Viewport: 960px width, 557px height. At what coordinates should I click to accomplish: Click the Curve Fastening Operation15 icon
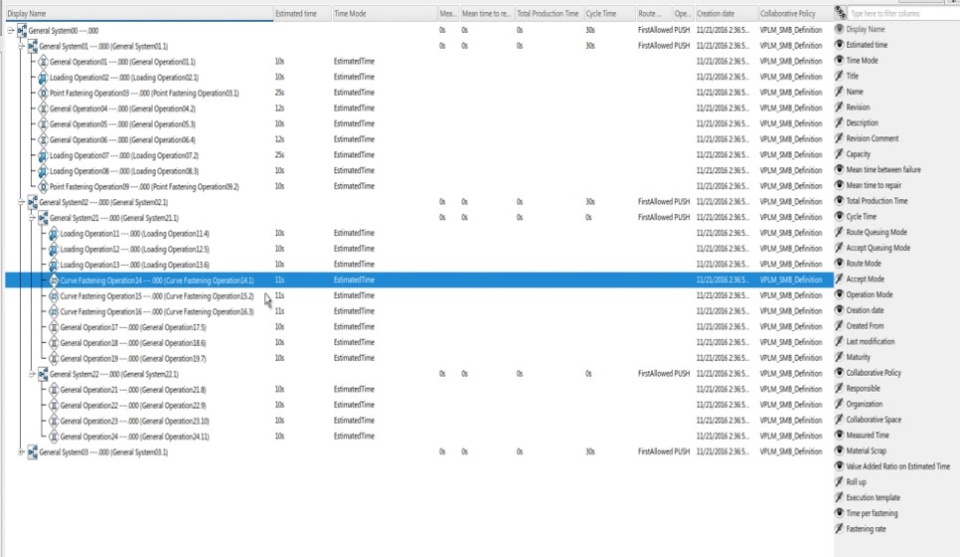[53, 296]
